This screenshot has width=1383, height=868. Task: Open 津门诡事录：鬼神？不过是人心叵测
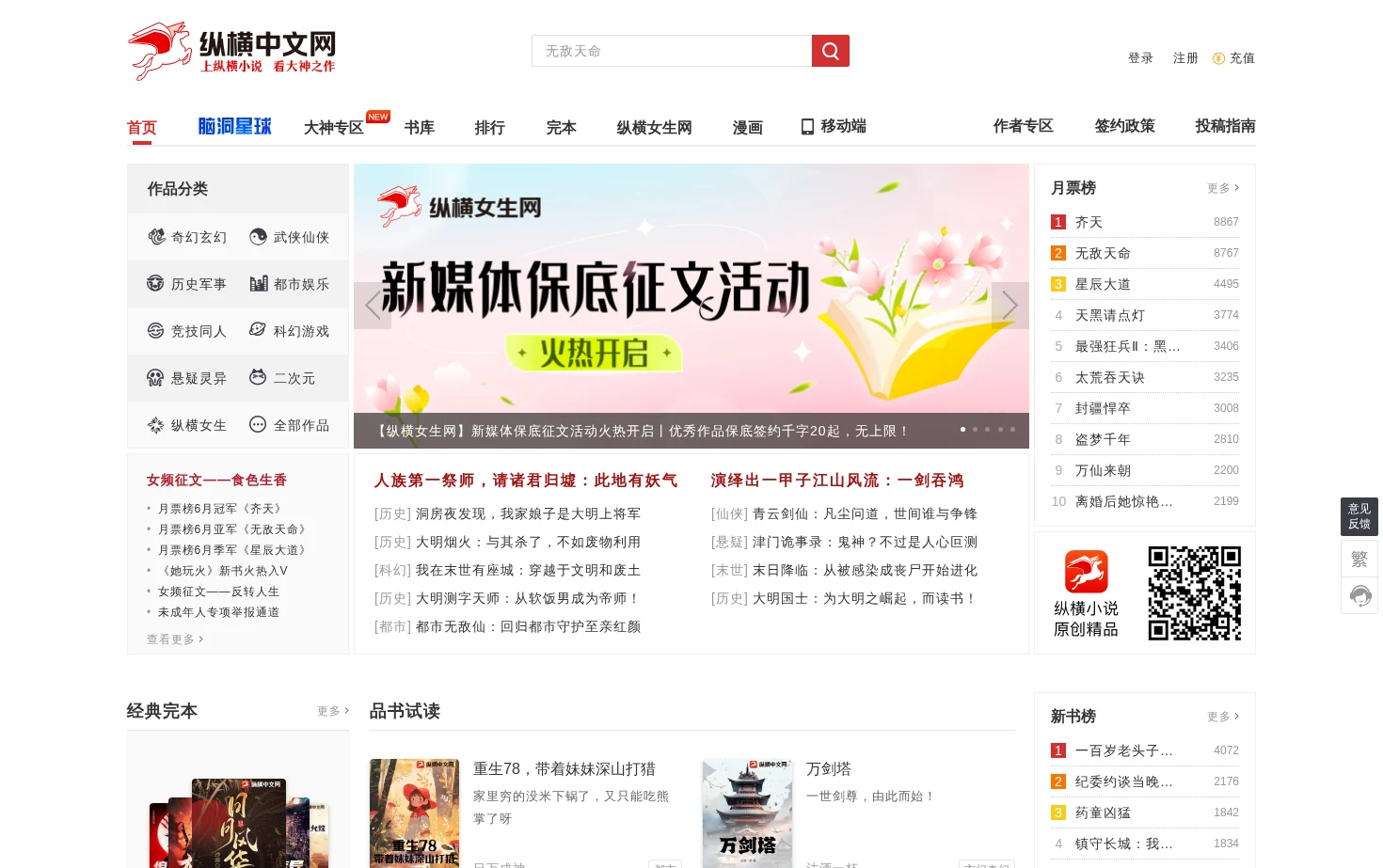point(865,542)
